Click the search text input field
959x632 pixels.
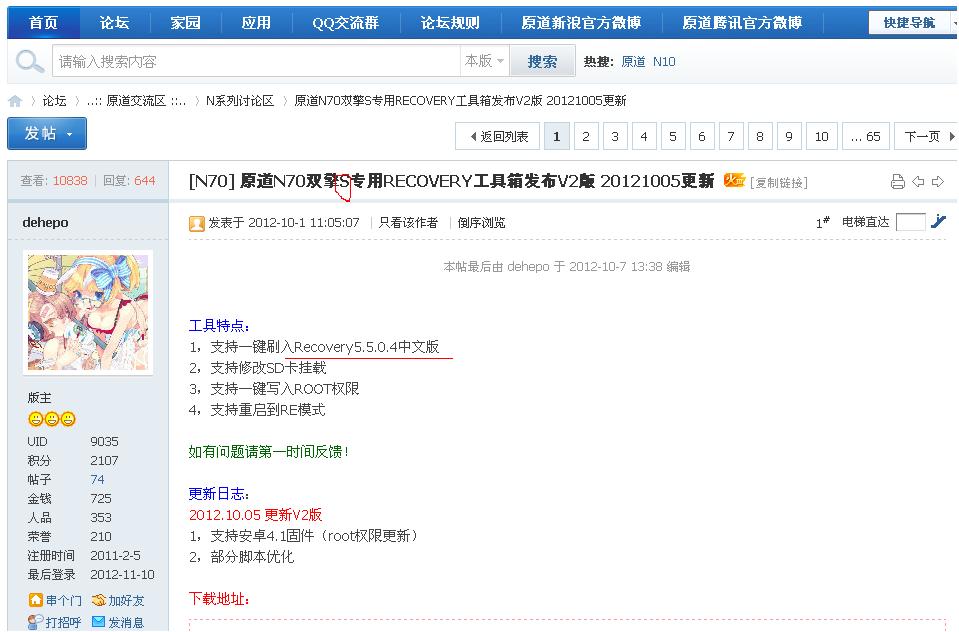point(255,62)
